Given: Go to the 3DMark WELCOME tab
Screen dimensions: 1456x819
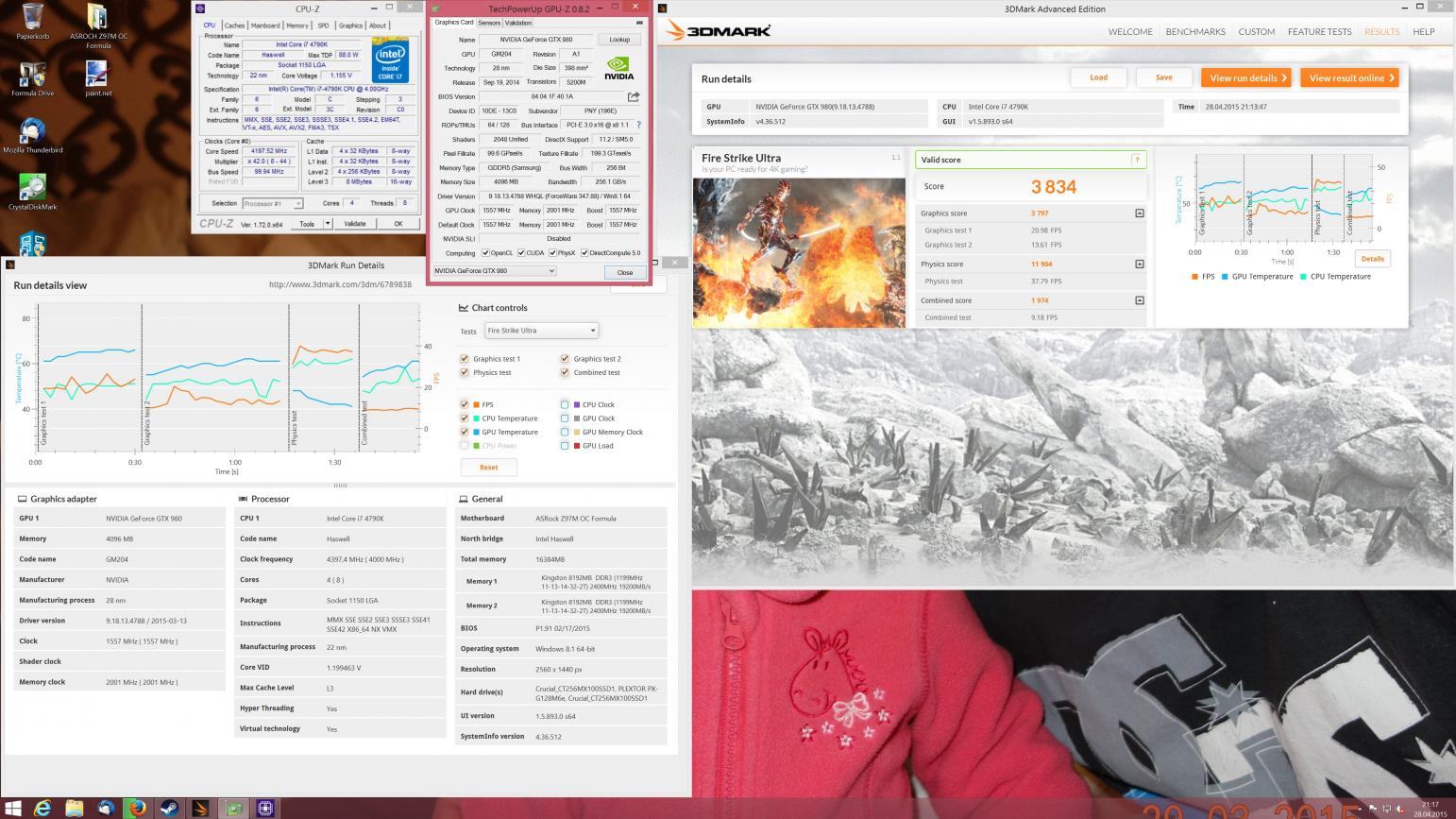Looking at the screenshot, I should [x=1130, y=32].
